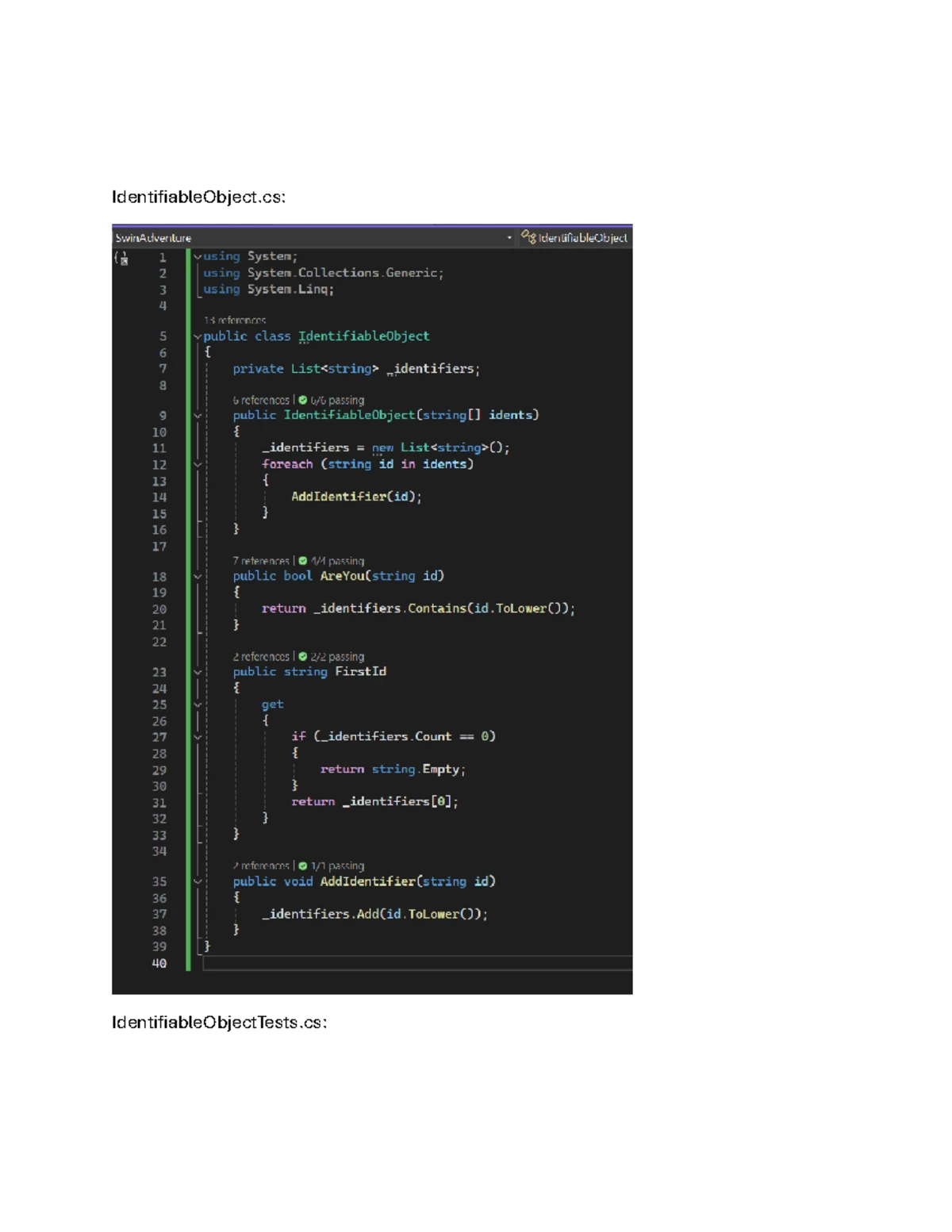Click 'return _identifiers[0];' on line 31
Screen dimensions: 952x1232
[374, 802]
